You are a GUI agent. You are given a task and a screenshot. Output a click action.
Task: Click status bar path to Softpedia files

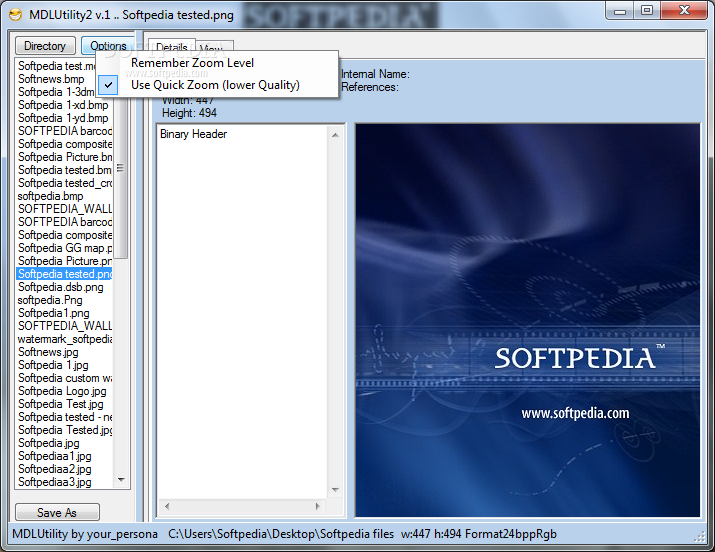pyautogui.click(x=281, y=534)
